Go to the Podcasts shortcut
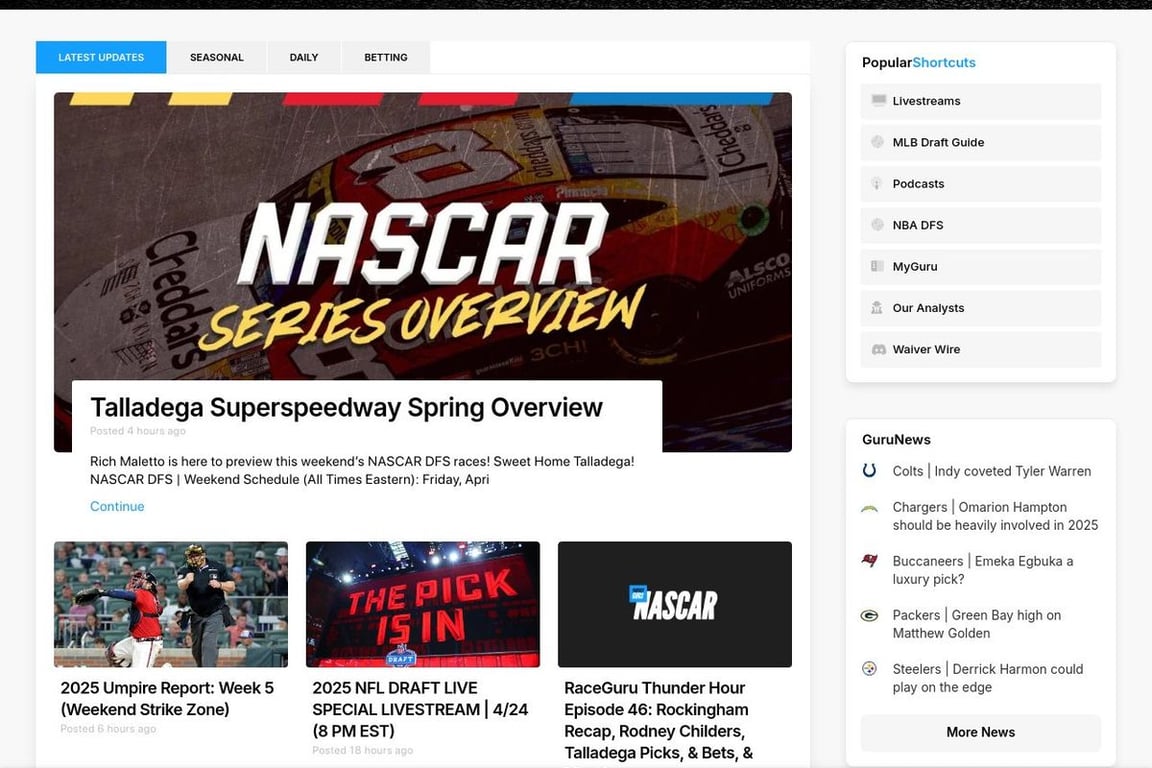This screenshot has height=768, width=1152. (981, 184)
